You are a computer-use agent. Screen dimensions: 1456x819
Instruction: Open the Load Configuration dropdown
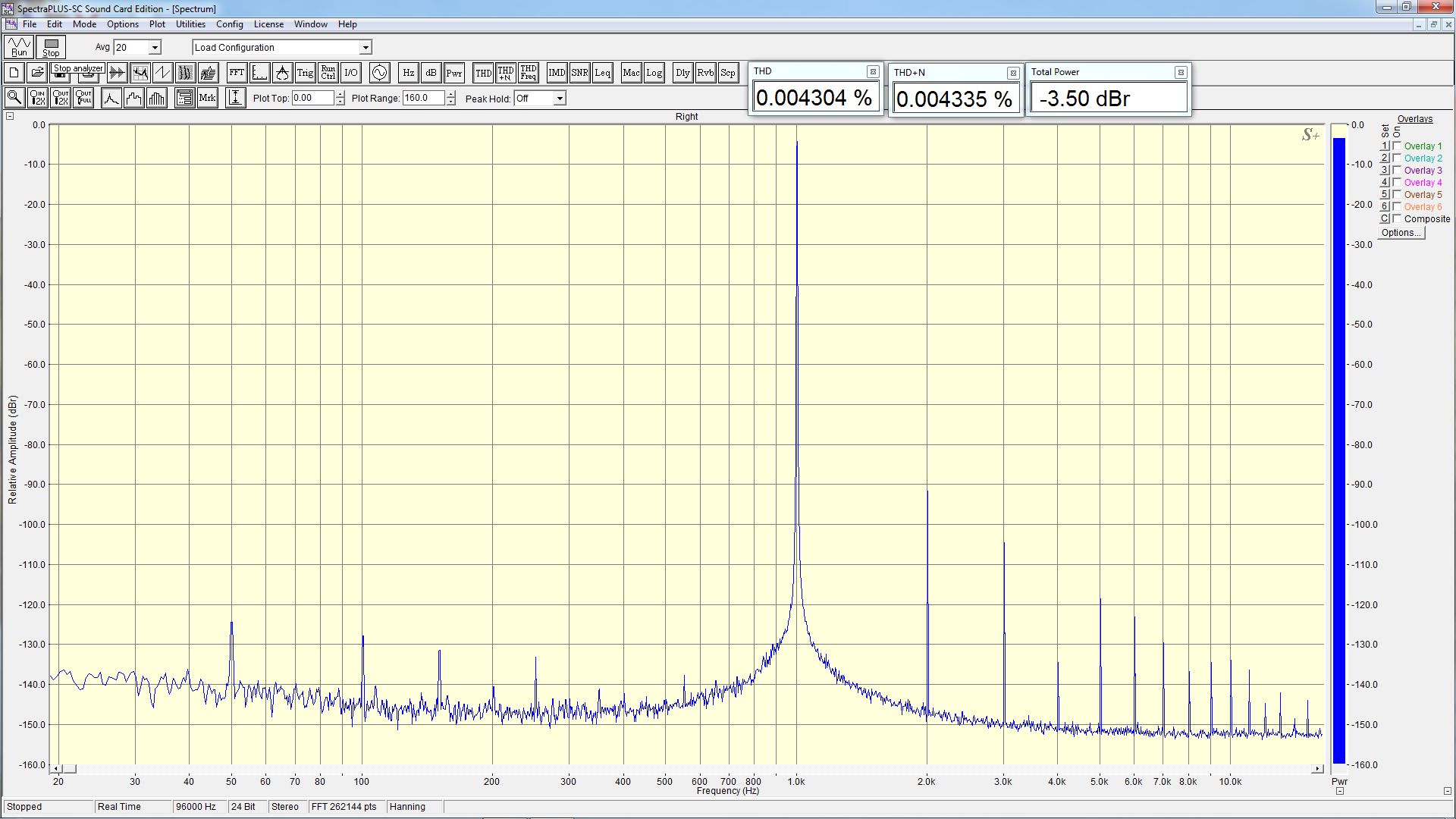pyautogui.click(x=366, y=47)
